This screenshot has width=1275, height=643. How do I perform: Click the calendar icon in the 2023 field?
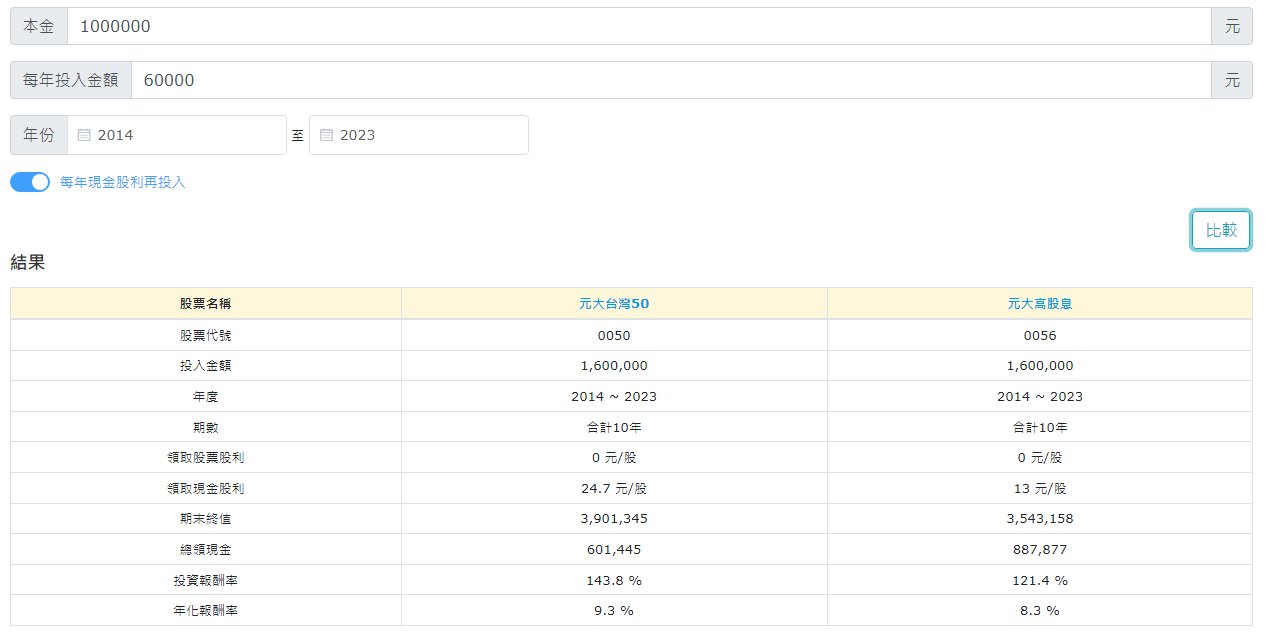pyautogui.click(x=326, y=135)
